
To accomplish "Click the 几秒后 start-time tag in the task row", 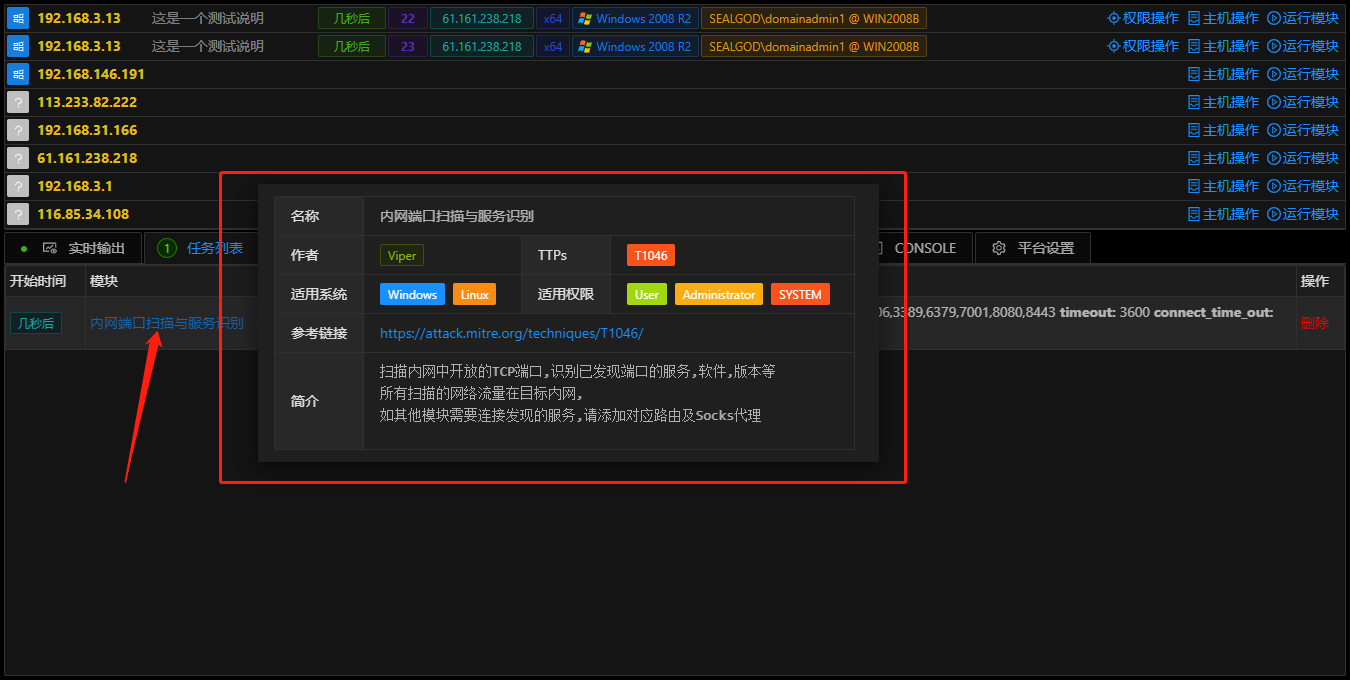I will point(36,323).
